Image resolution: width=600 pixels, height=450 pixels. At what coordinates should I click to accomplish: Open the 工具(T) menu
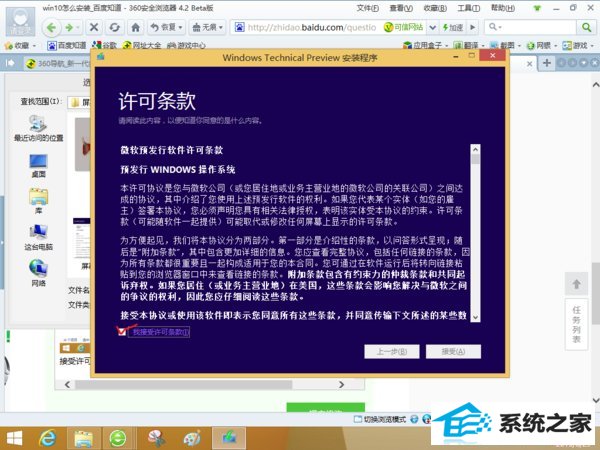[468, 8]
